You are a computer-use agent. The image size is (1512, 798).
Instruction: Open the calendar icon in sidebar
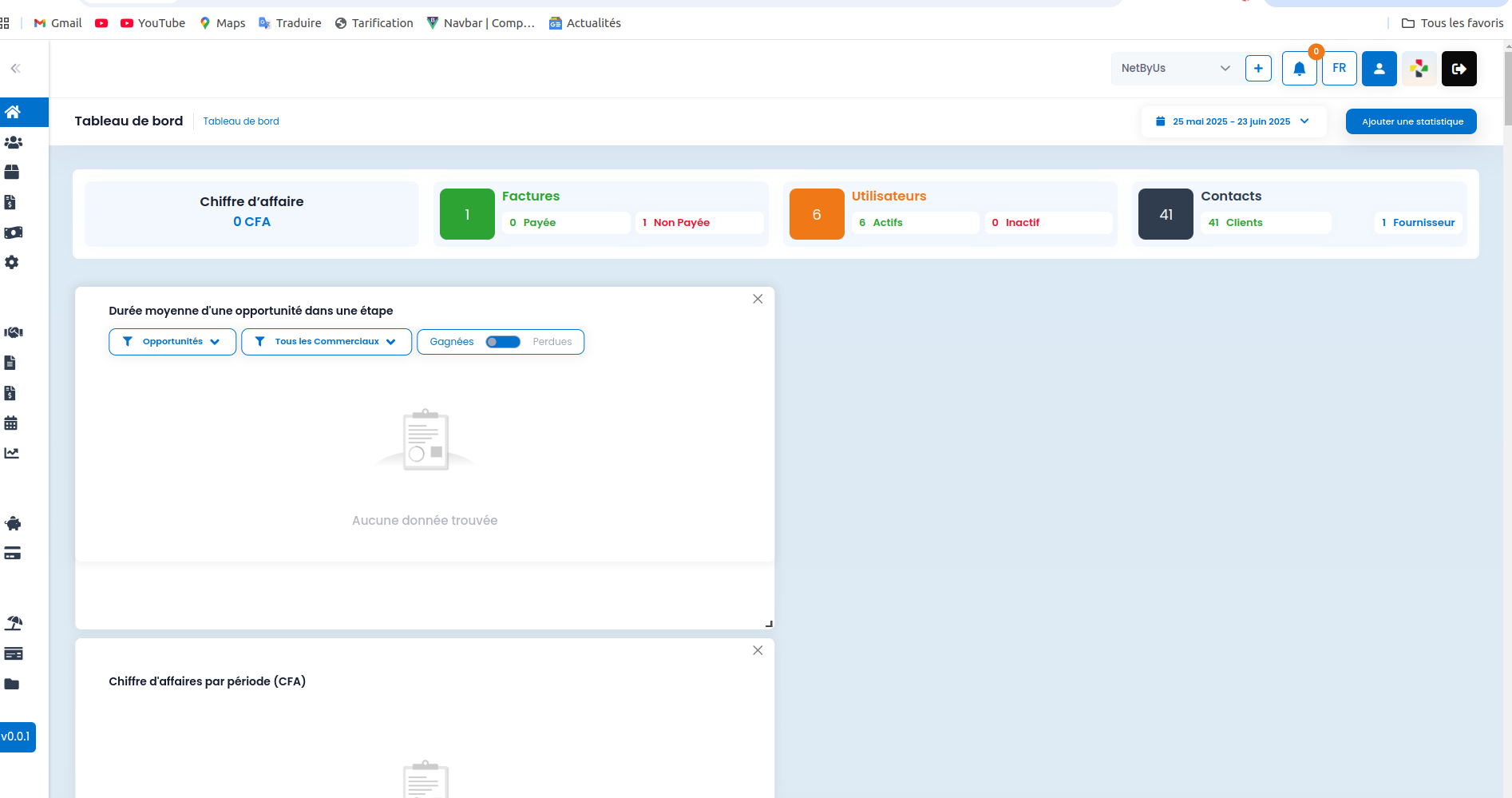tap(11, 423)
